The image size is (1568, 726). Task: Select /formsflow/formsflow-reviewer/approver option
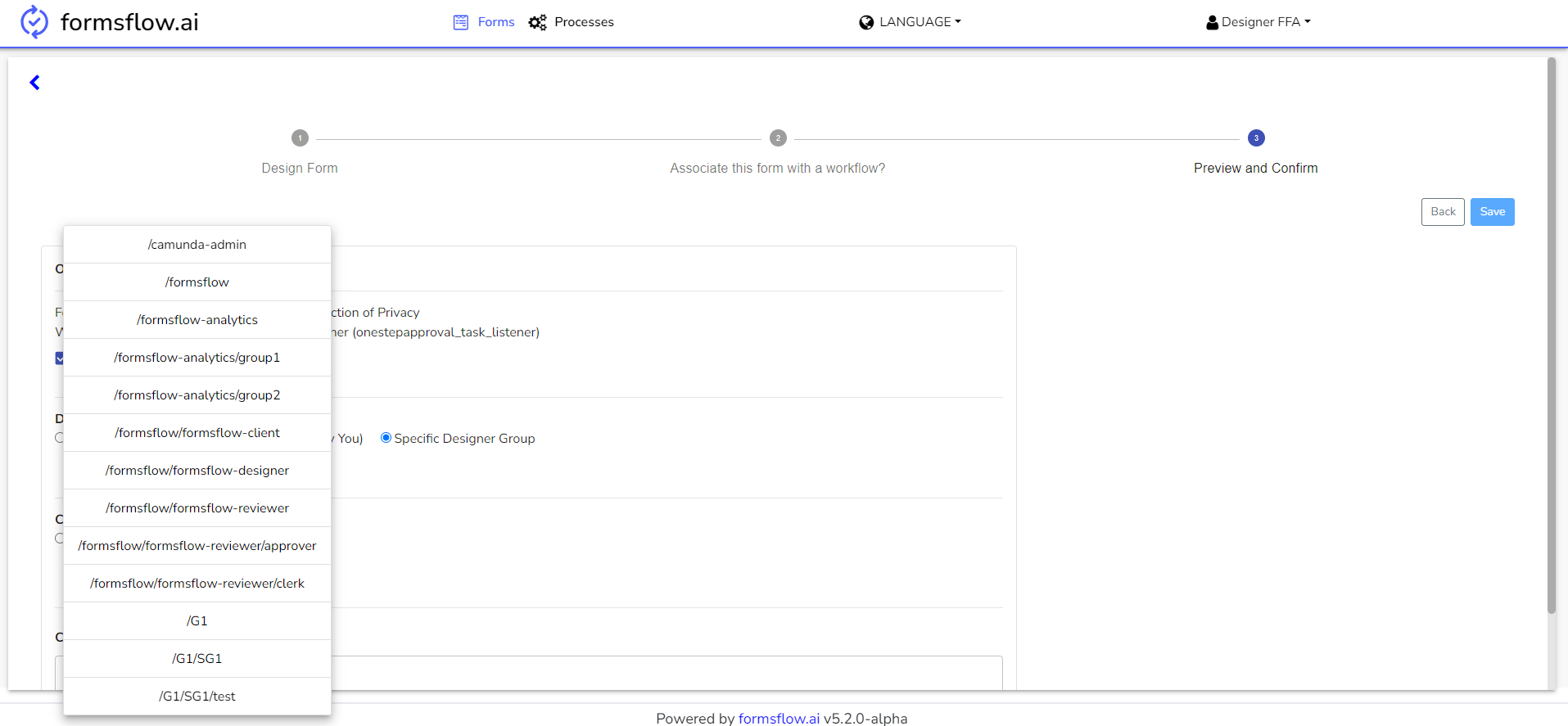click(197, 546)
